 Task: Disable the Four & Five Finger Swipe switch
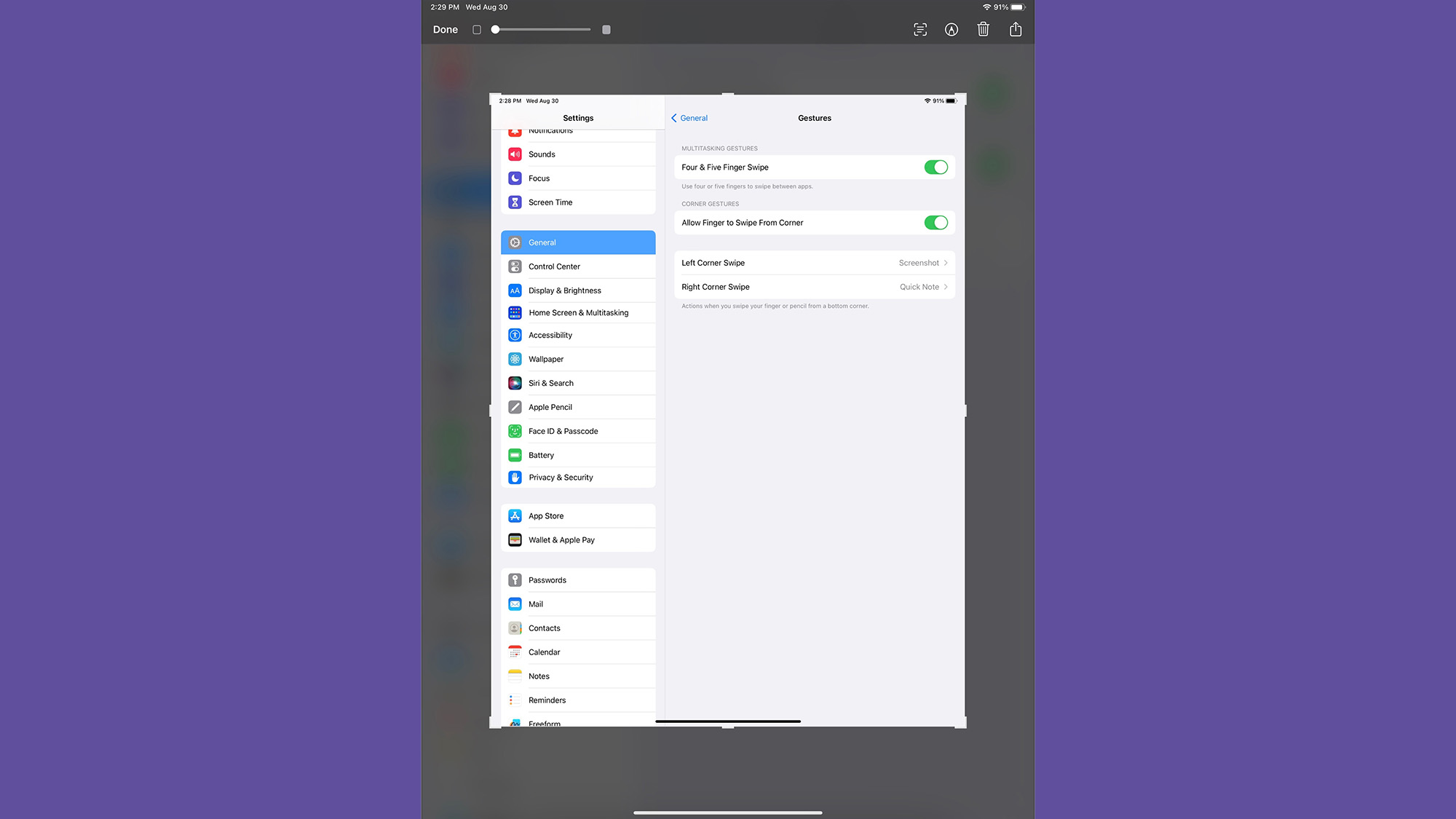pyautogui.click(x=935, y=167)
